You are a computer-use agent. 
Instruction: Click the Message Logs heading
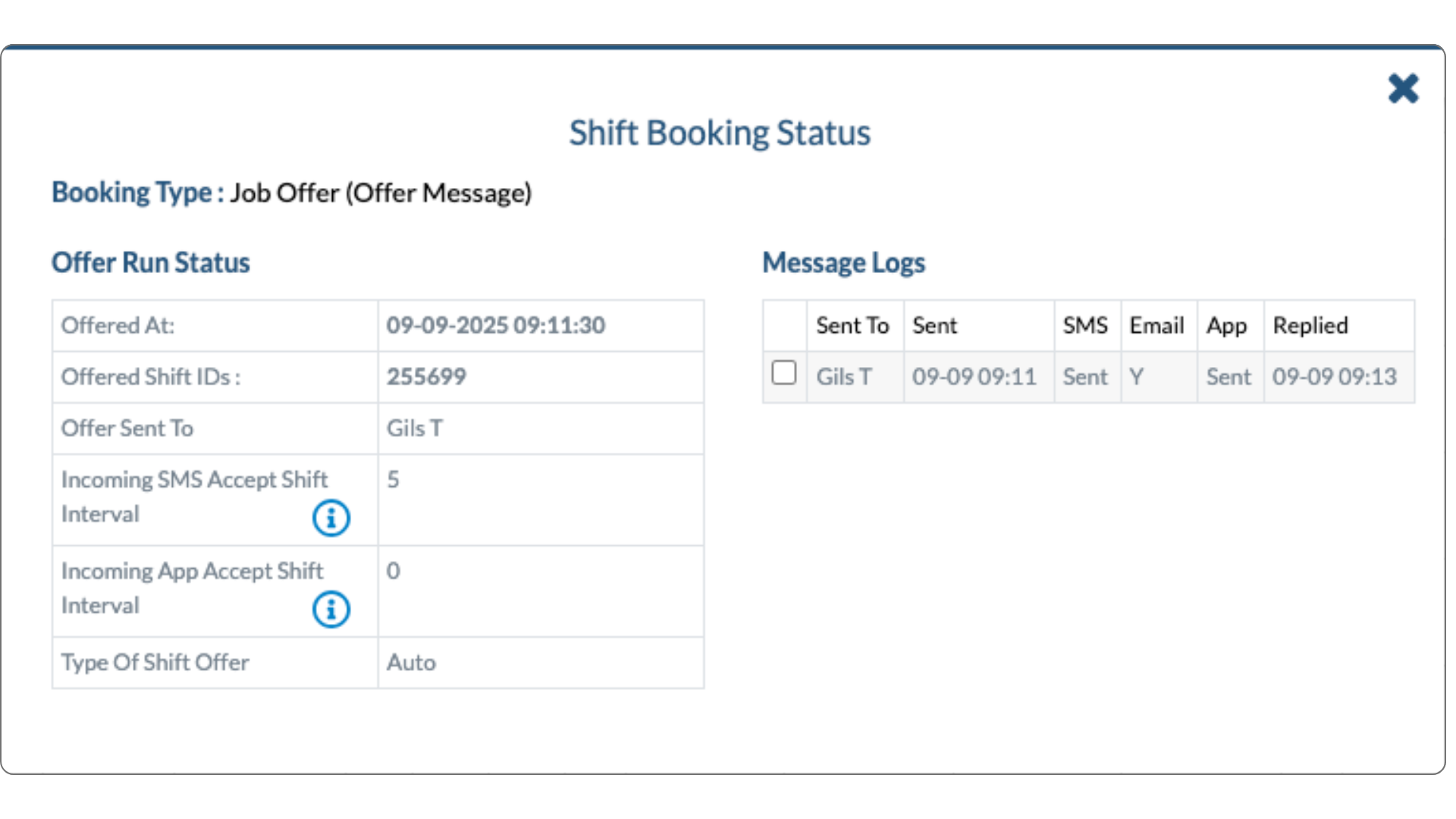[843, 262]
